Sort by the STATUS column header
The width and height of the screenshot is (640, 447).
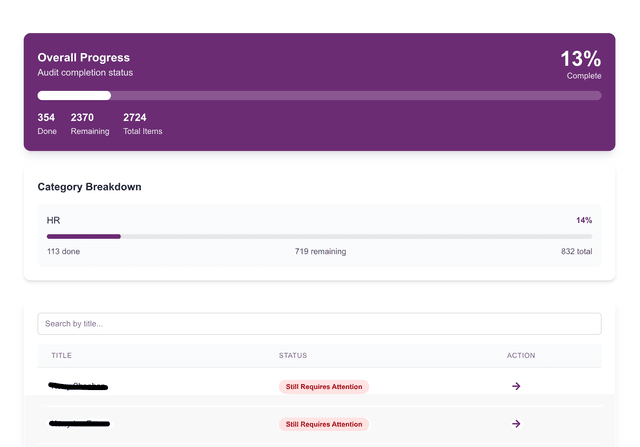[x=292, y=355]
